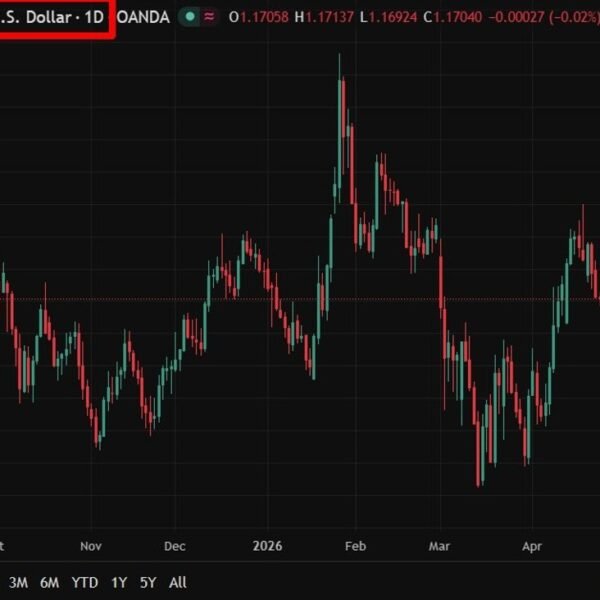The image size is (600, 600).
Task: Click the OANDA data source label
Action: click(143, 17)
